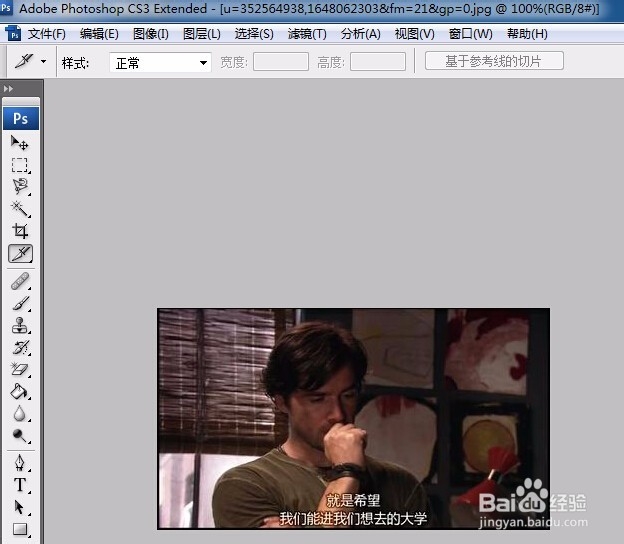
Task: Select the Paint Bucket tool
Action: pyautogui.click(x=20, y=392)
